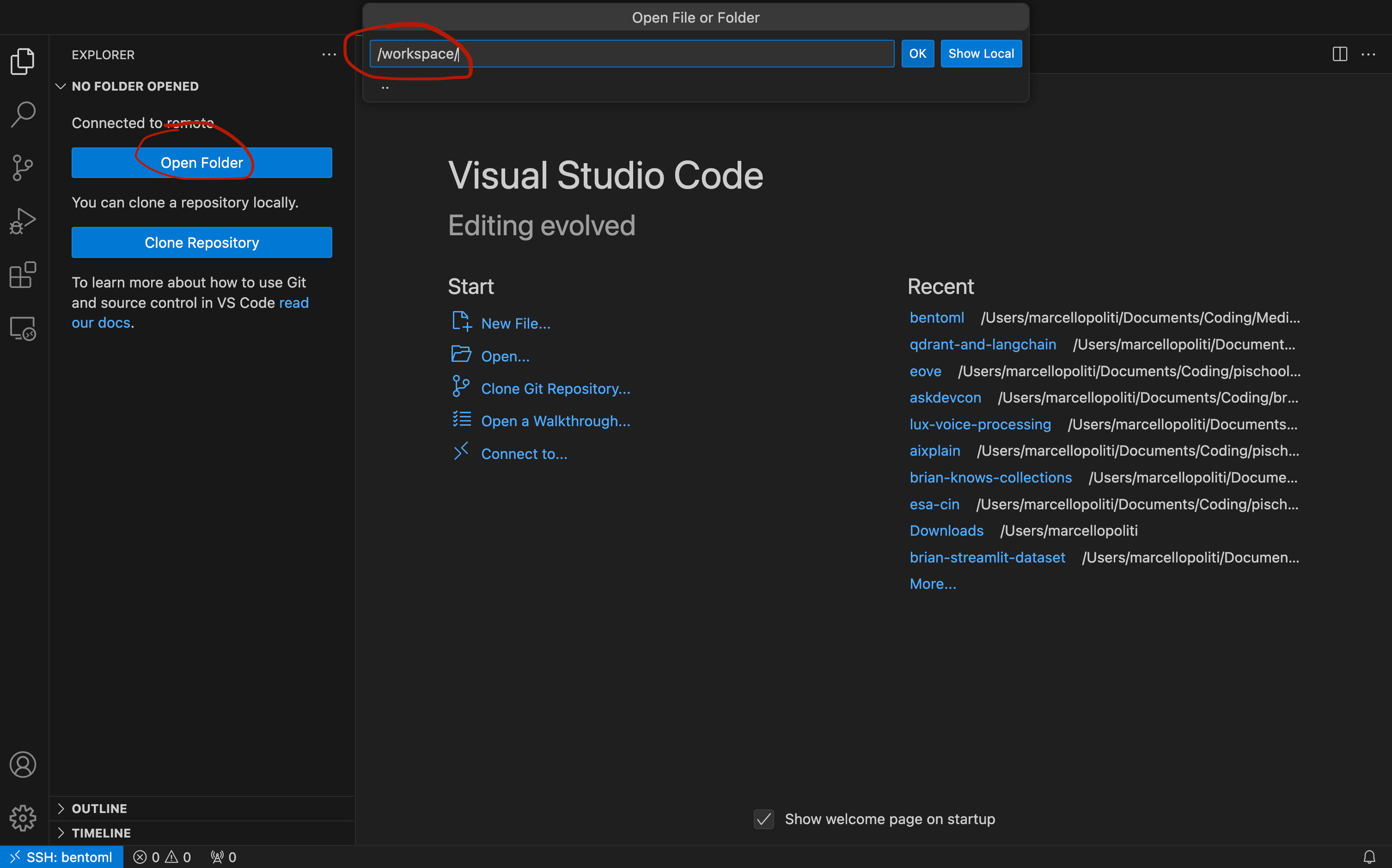The image size is (1392, 868).
Task: Toggle split editor layout icon
Action: pos(1340,54)
